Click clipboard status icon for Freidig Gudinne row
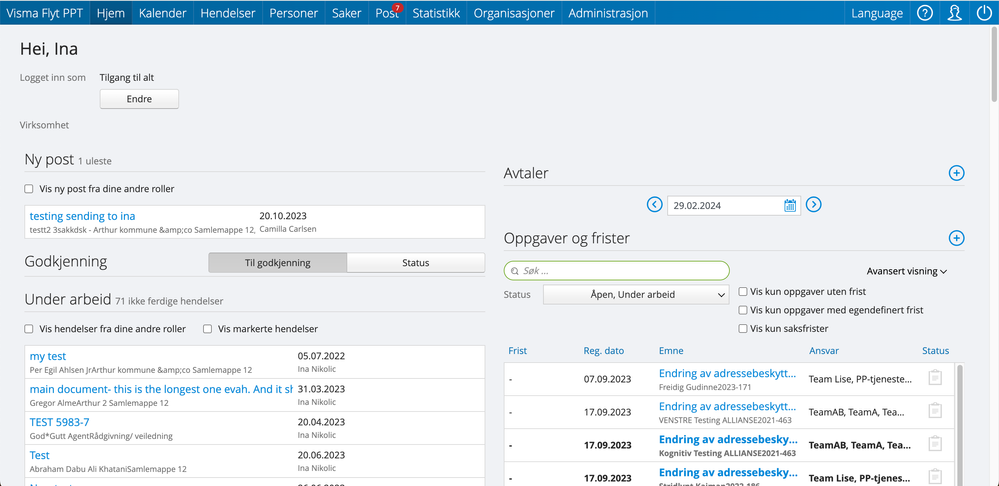999x486 pixels. coord(935,378)
